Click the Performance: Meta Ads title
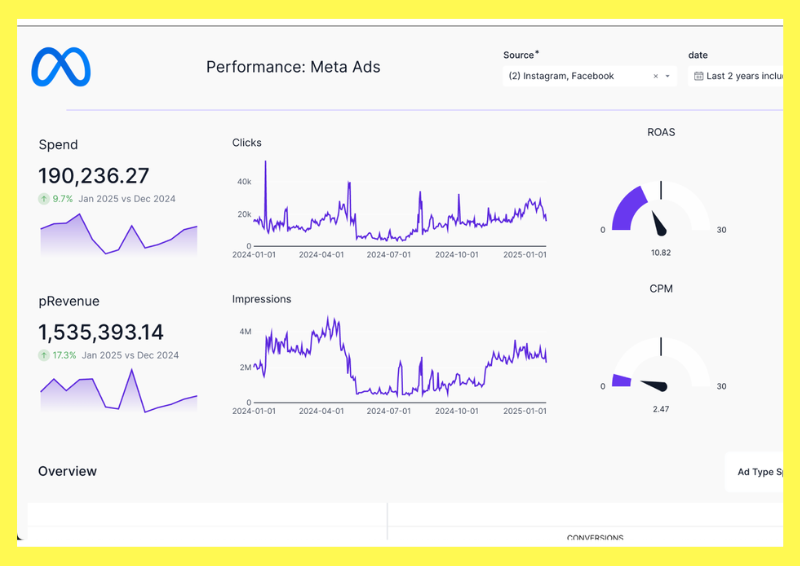The height and width of the screenshot is (566, 800). tap(293, 67)
